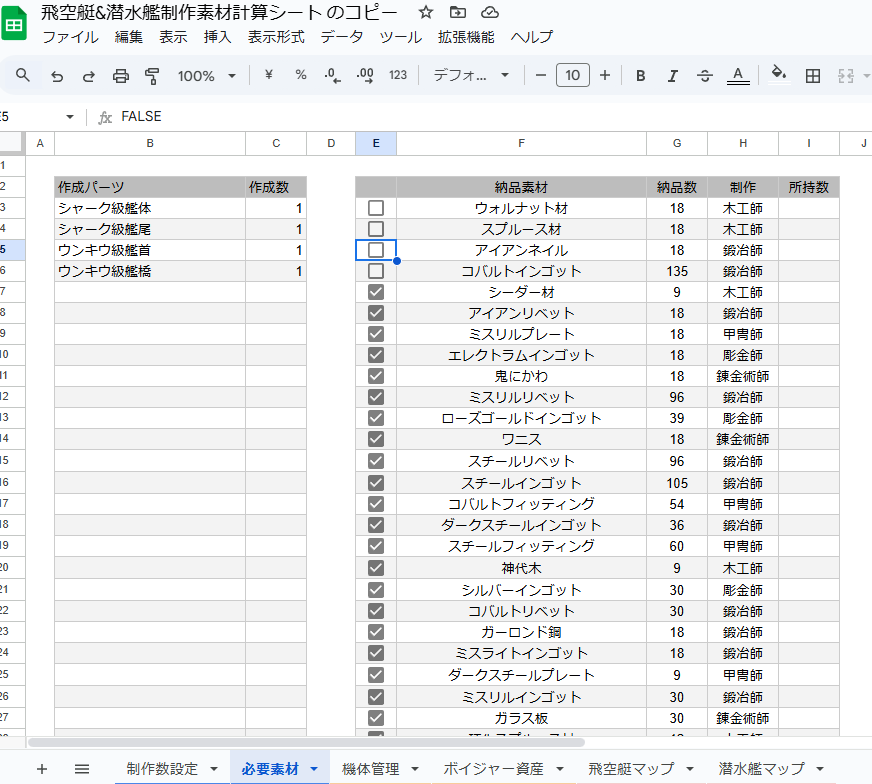Click the font size input field

pos(572,76)
